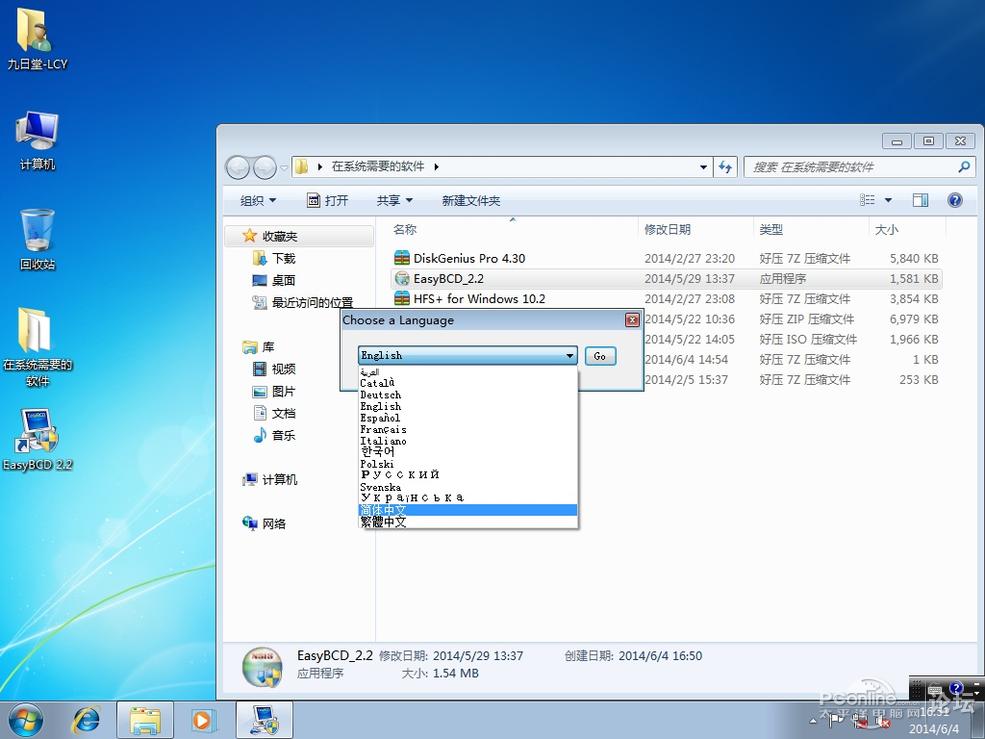
Task: Pick English entry in the open list
Action: pos(467,406)
